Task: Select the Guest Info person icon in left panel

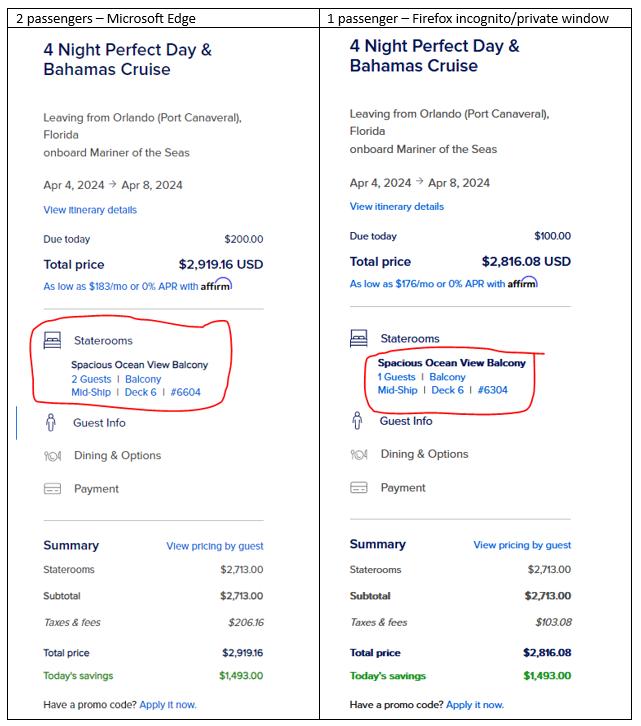Action: point(51,423)
